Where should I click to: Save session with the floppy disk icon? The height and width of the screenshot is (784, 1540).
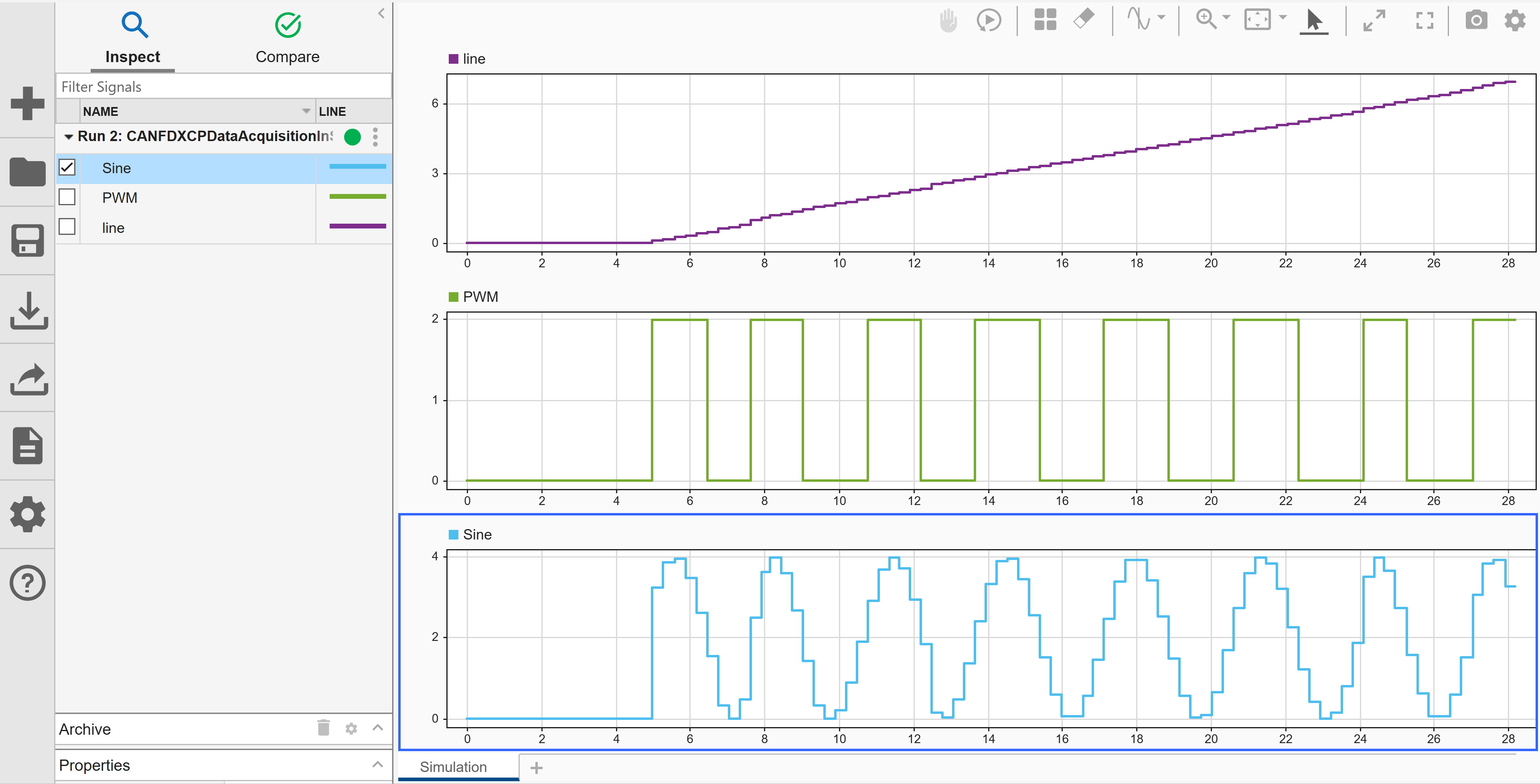click(28, 240)
